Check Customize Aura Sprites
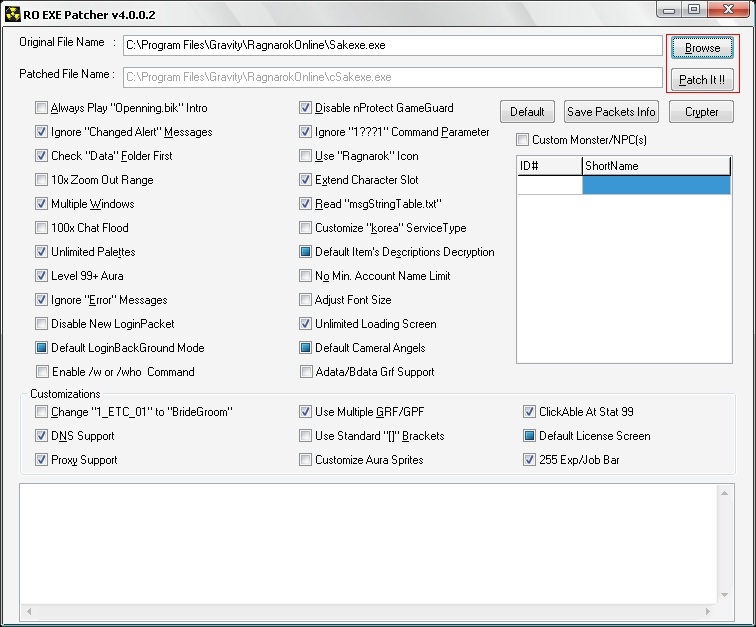The height and width of the screenshot is (627, 756). click(x=305, y=460)
